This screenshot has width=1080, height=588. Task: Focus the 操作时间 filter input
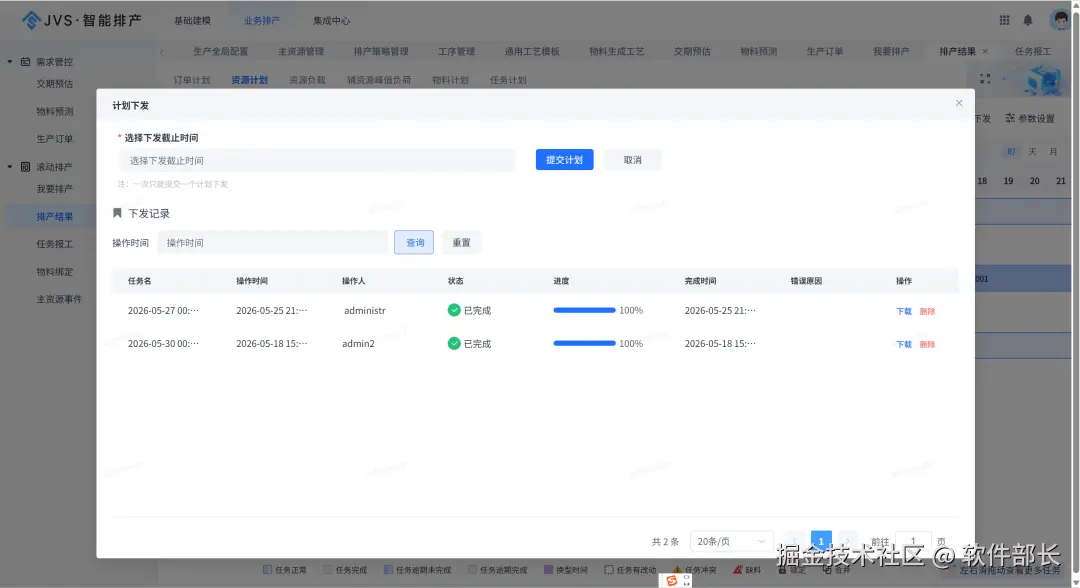click(x=273, y=242)
